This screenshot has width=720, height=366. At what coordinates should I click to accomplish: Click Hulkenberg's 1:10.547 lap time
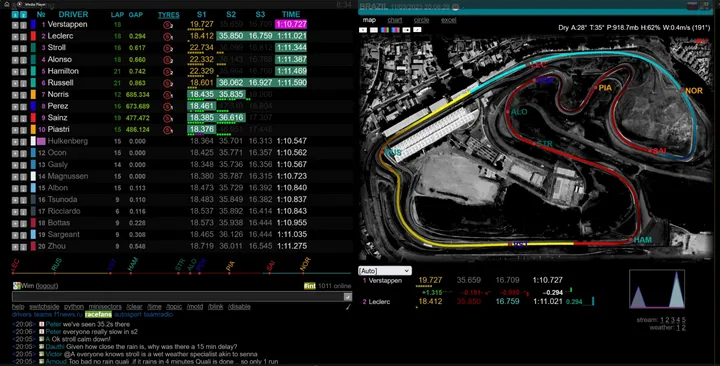[292, 141]
